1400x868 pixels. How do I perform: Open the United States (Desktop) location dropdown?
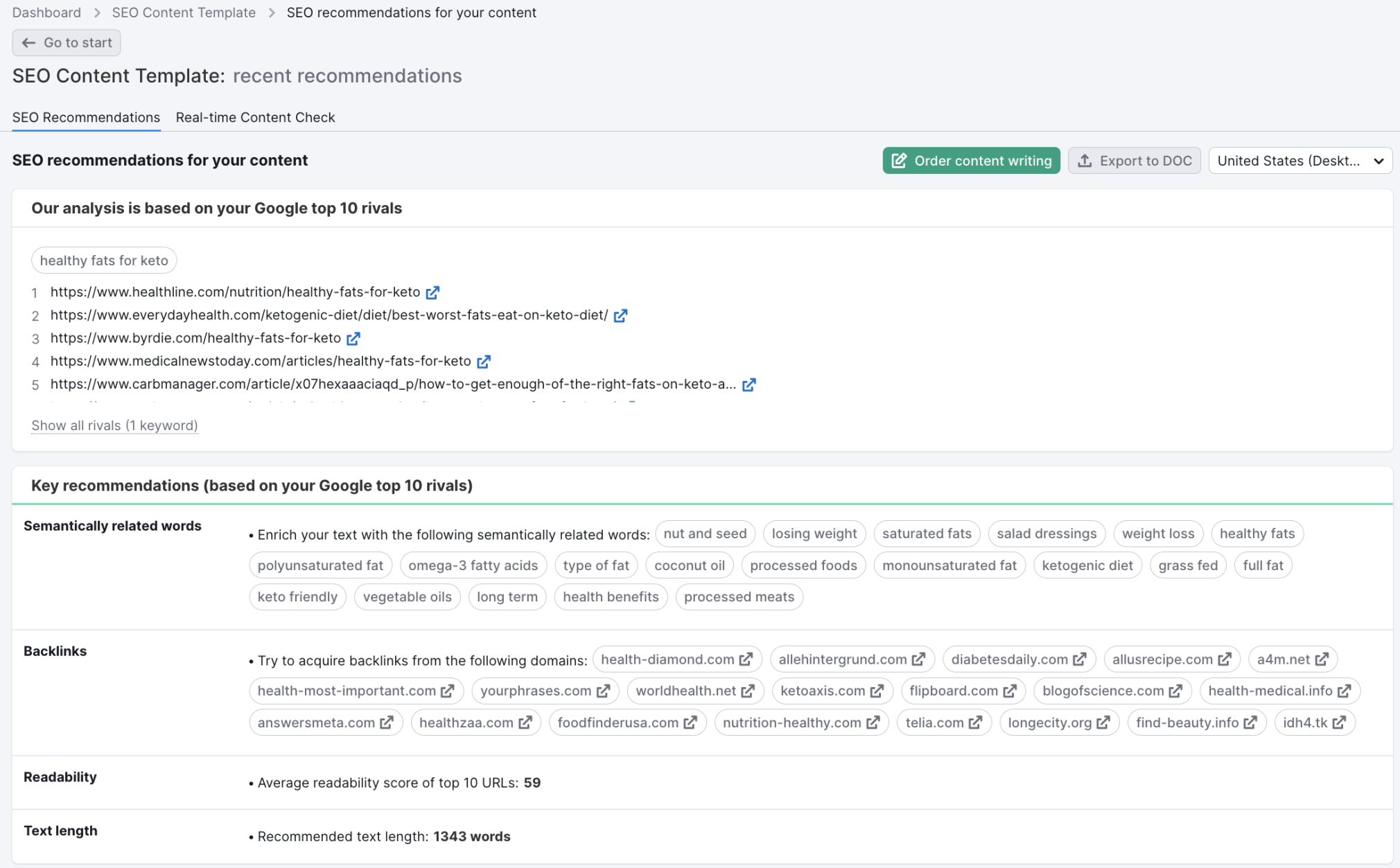coord(1300,160)
